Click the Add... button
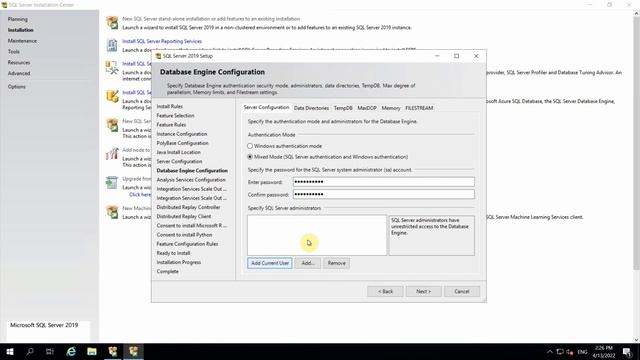 click(x=308, y=263)
